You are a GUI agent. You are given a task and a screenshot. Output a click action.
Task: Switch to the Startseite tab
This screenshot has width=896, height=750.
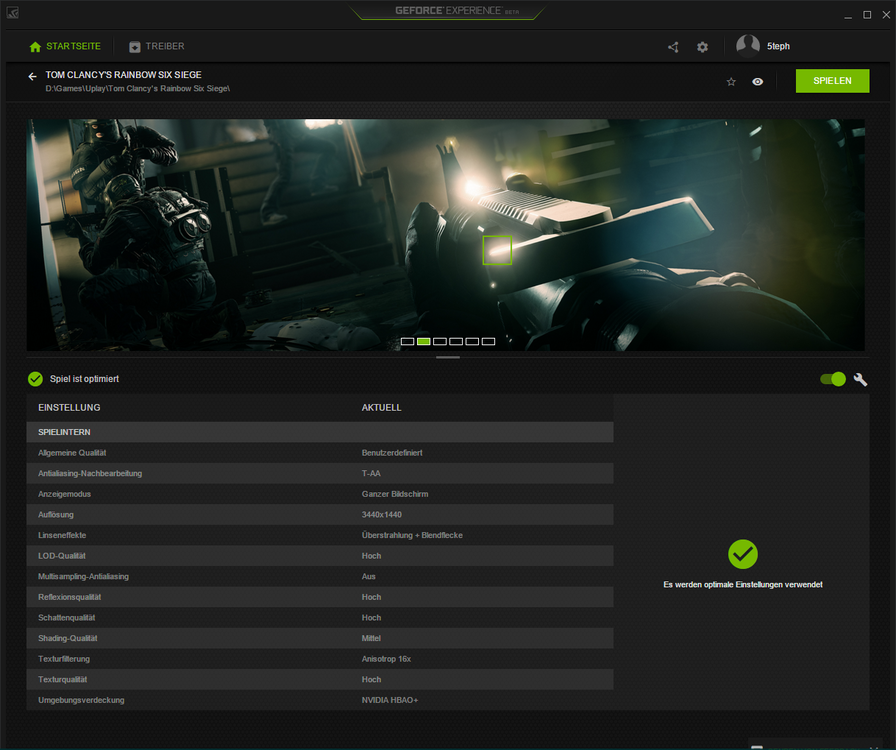tap(65, 47)
